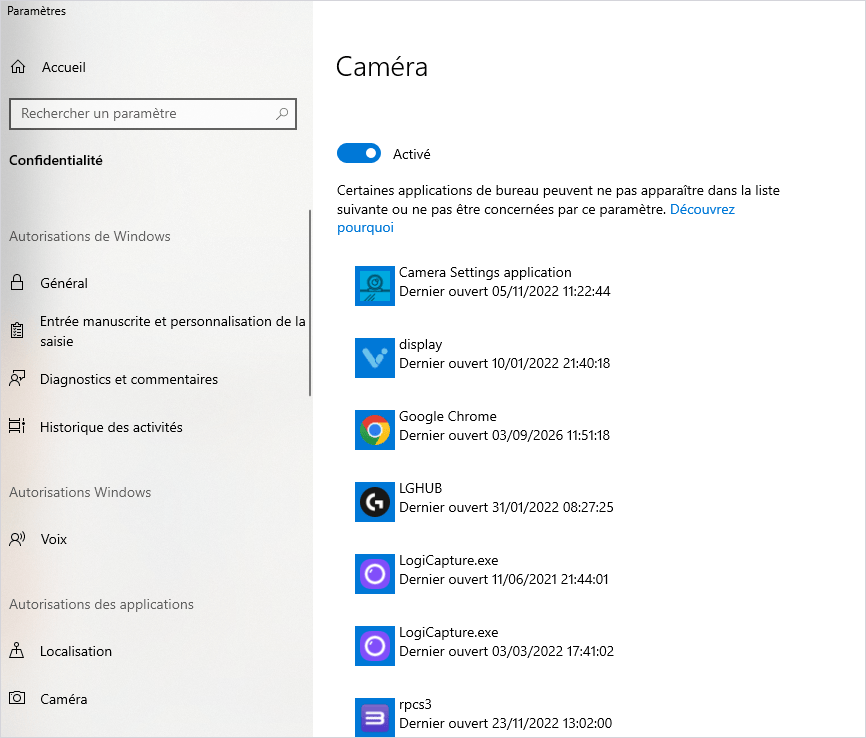This screenshot has width=866, height=738.
Task: Click Dernier ouvert 05/11/2022 11:22:44
Action: [x=505, y=291]
